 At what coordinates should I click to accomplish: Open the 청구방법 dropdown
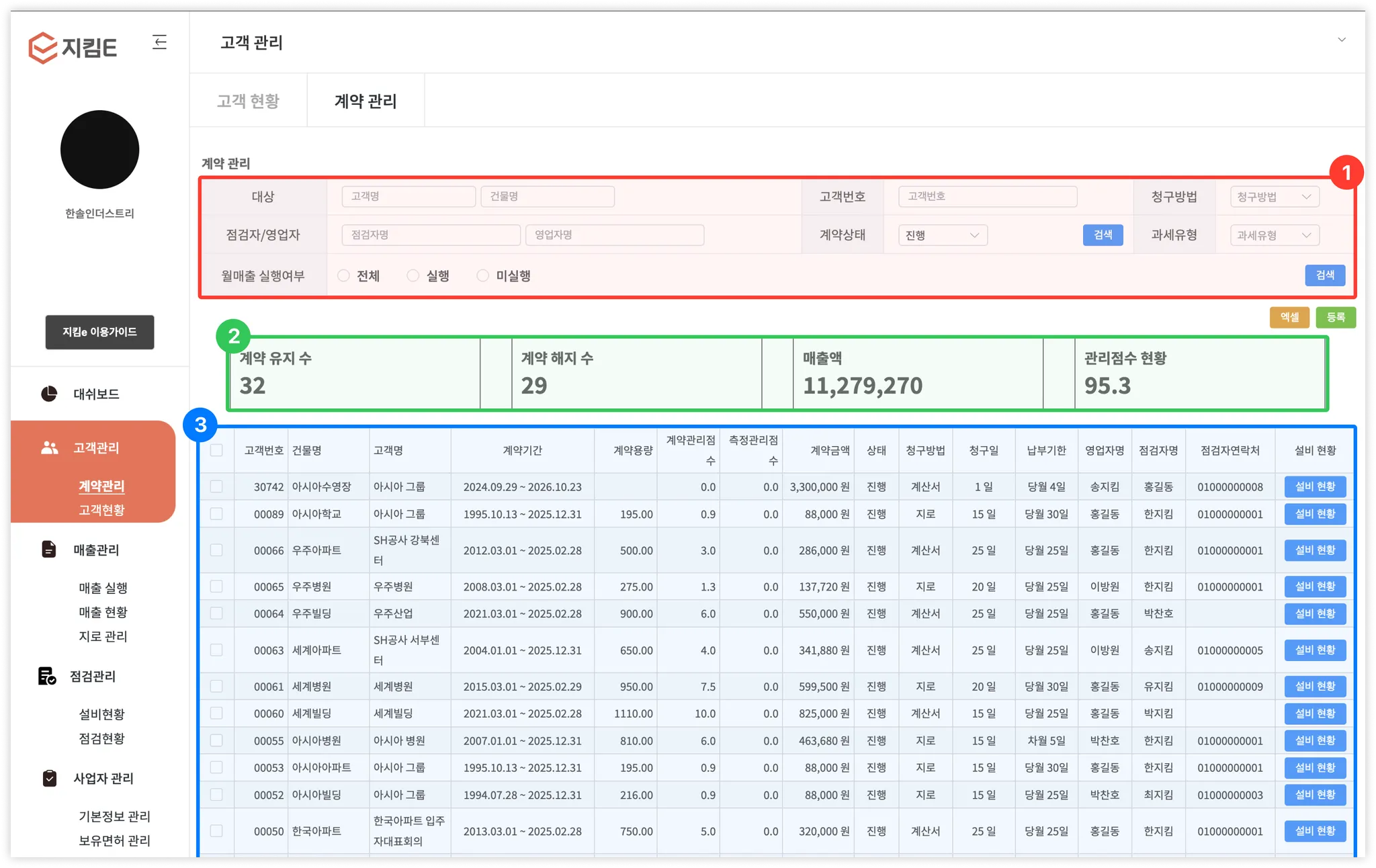1275,197
